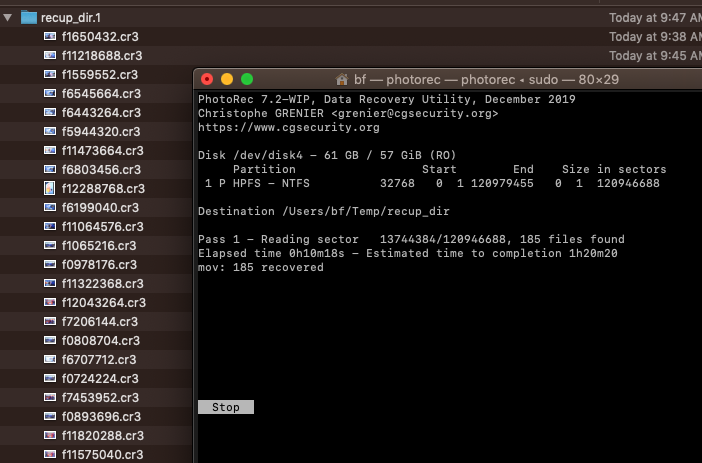This screenshot has width=702, height=463.
Task: Select file name f7206144.cr3
Action: (100, 322)
